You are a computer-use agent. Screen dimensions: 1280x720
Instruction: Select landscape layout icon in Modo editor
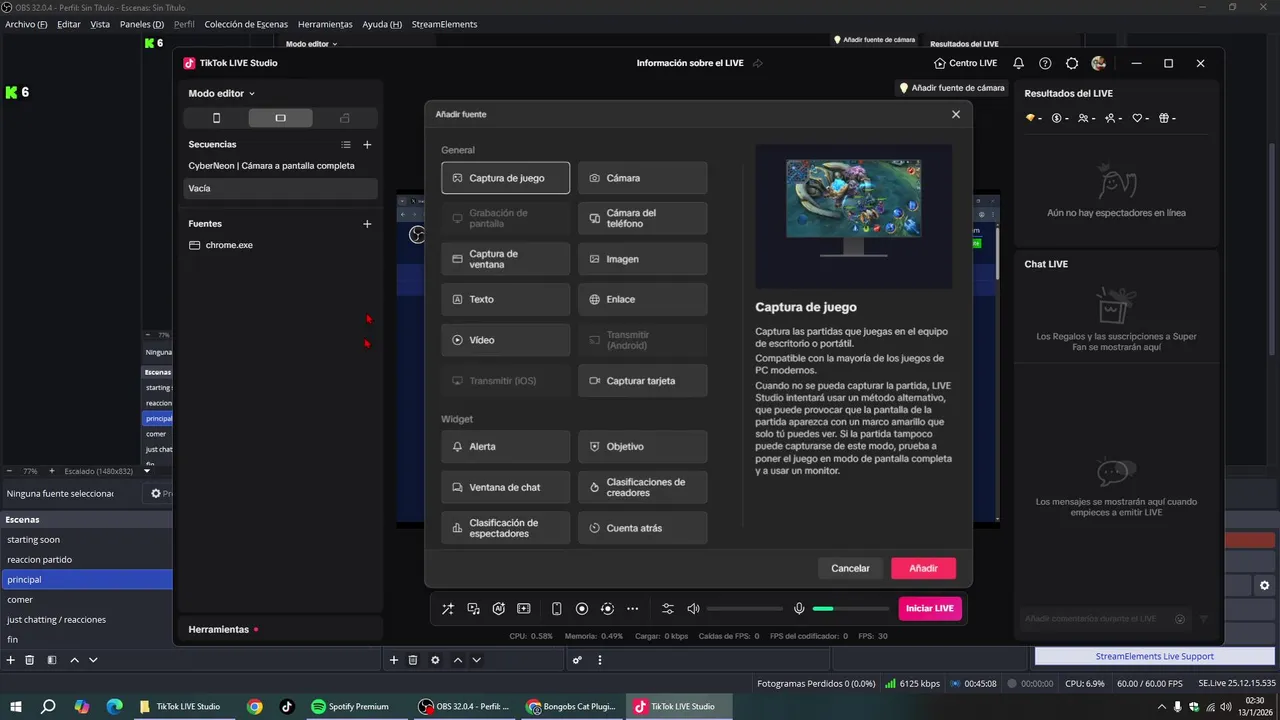pyautogui.click(x=280, y=118)
